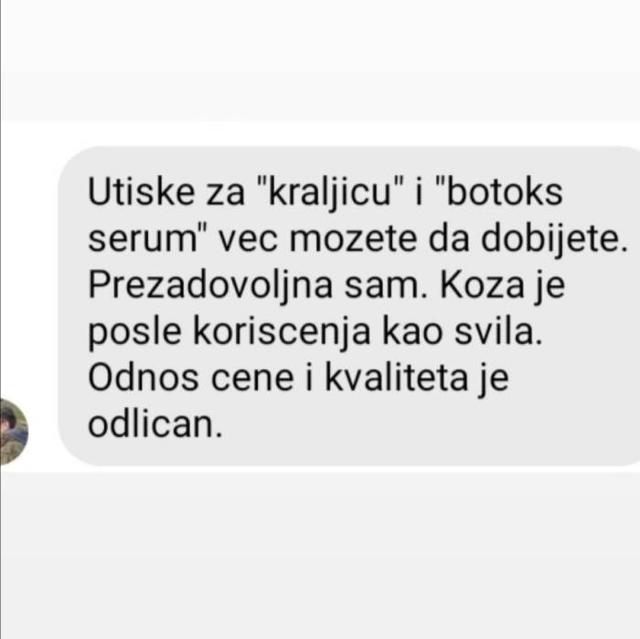Click the word "cene" in the message
This screenshot has width=640, height=639.
pyautogui.click(x=252, y=380)
